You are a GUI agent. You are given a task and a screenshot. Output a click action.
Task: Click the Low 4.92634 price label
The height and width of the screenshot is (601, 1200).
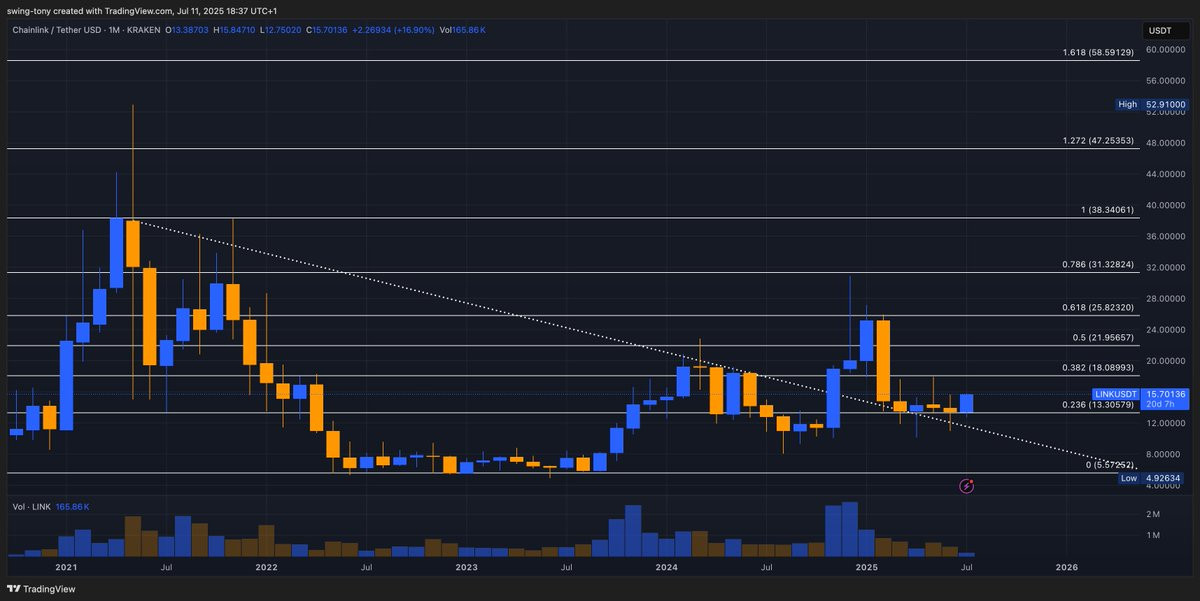pos(1151,478)
